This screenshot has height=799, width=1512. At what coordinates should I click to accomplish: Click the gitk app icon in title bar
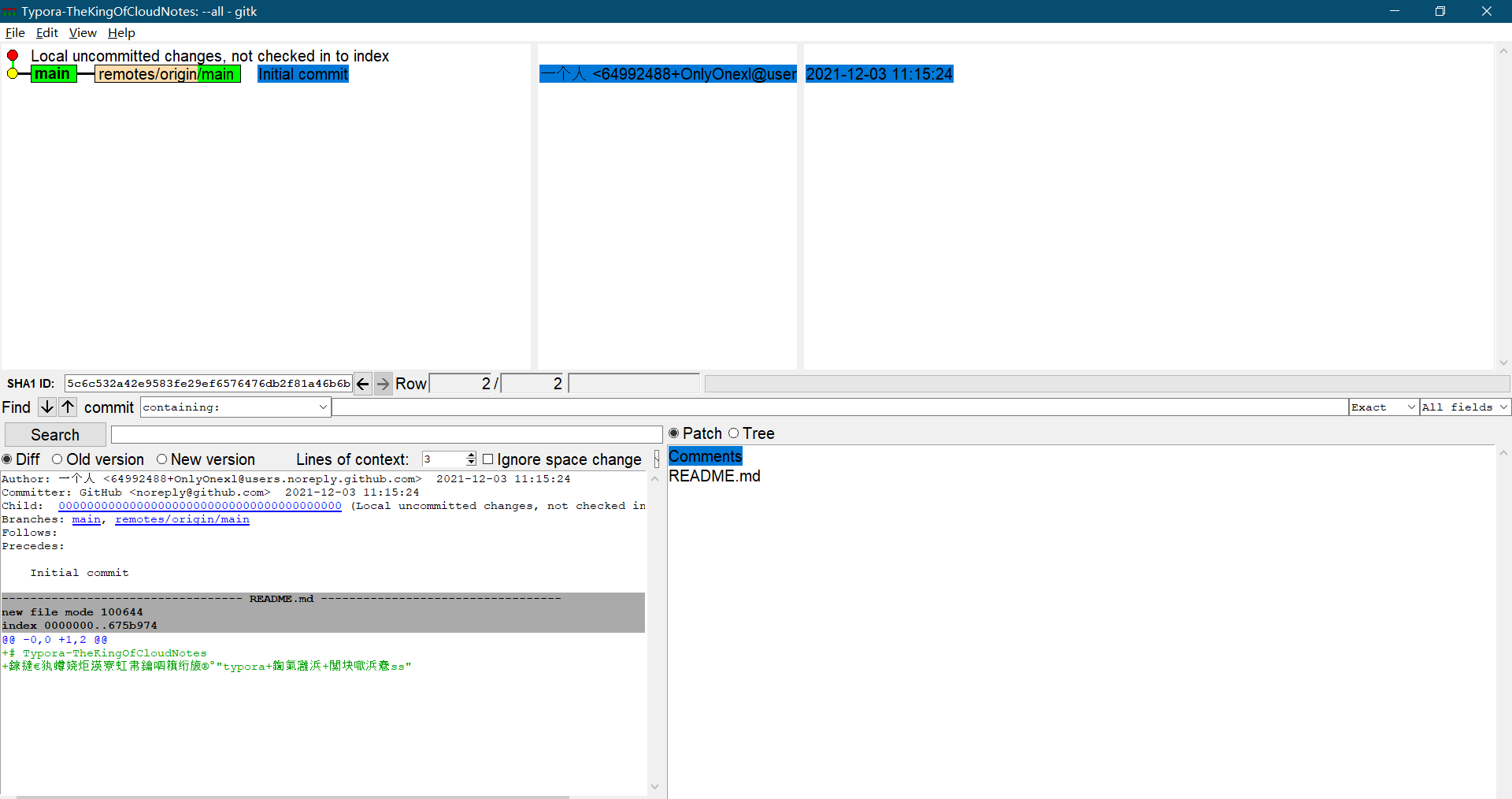pos(9,11)
